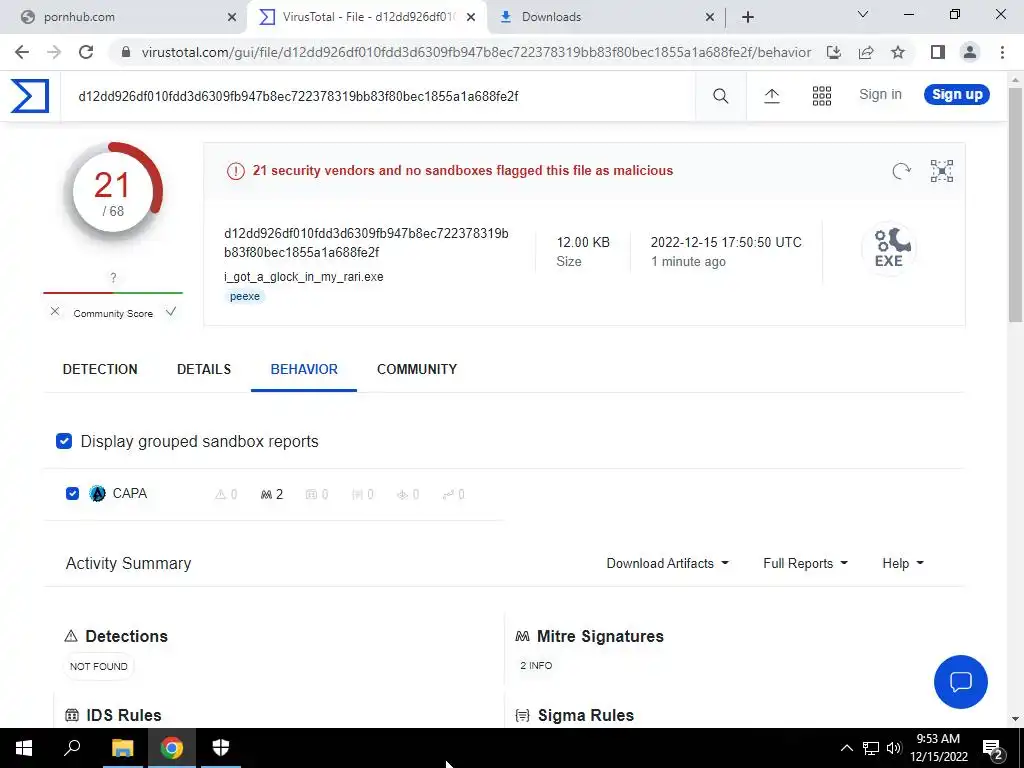Image resolution: width=1024 pixels, height=768 pixels.
Task: Click the volume speaker tray icon
Action: click(x=894, y=748)
